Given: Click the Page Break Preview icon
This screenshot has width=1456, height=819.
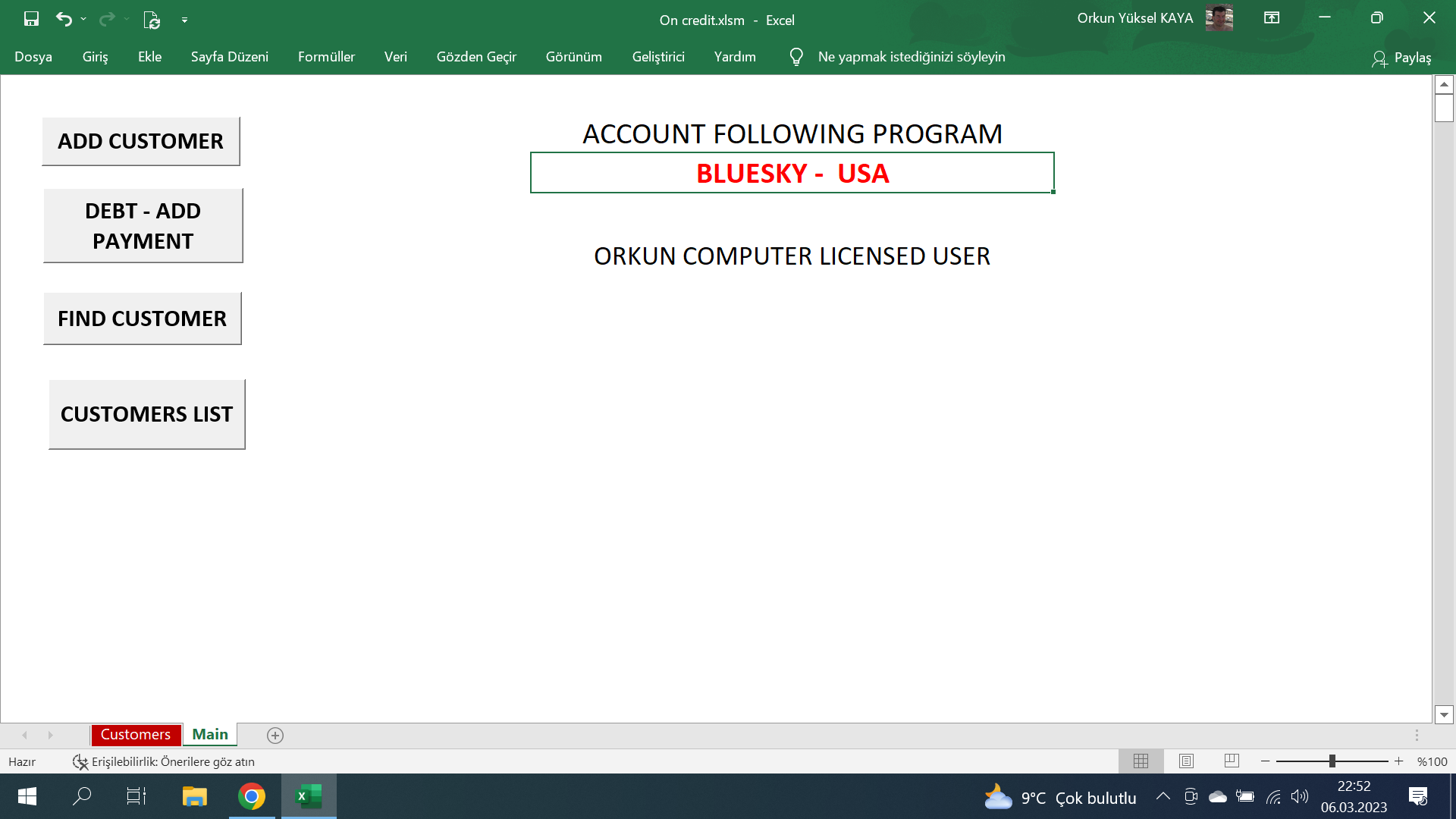Looking at the screenshot, I should 1231,761.
